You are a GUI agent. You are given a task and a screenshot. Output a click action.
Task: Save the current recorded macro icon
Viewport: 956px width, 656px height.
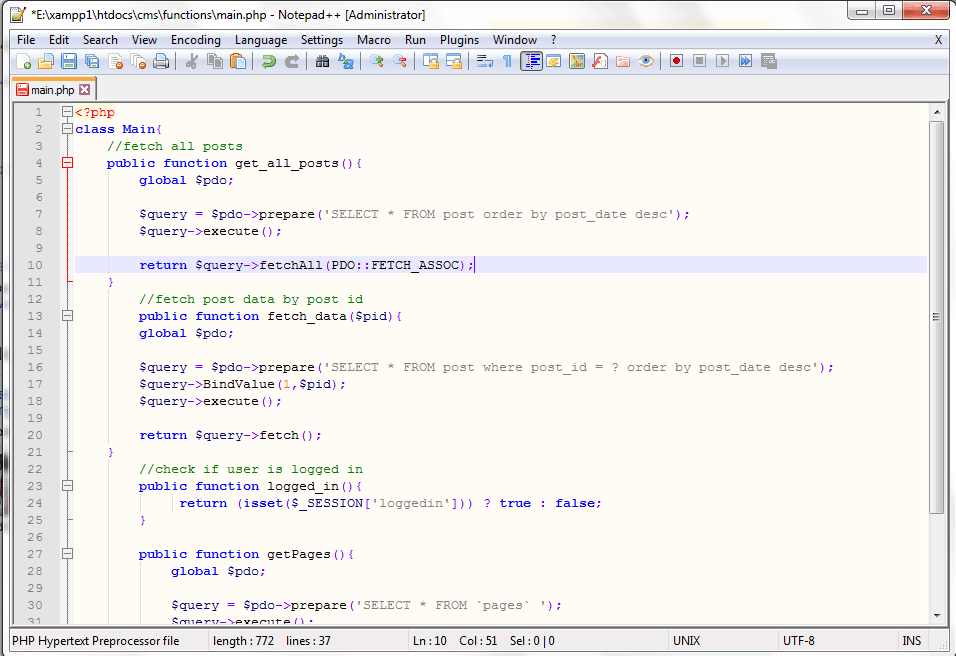(768, 61)
